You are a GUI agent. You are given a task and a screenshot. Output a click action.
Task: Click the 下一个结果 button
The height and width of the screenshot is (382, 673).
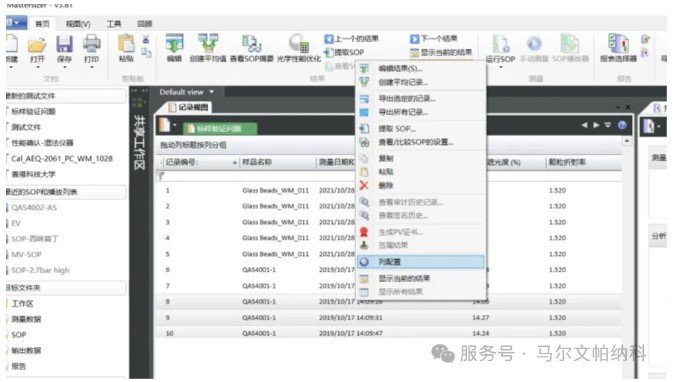click(434, 39)
